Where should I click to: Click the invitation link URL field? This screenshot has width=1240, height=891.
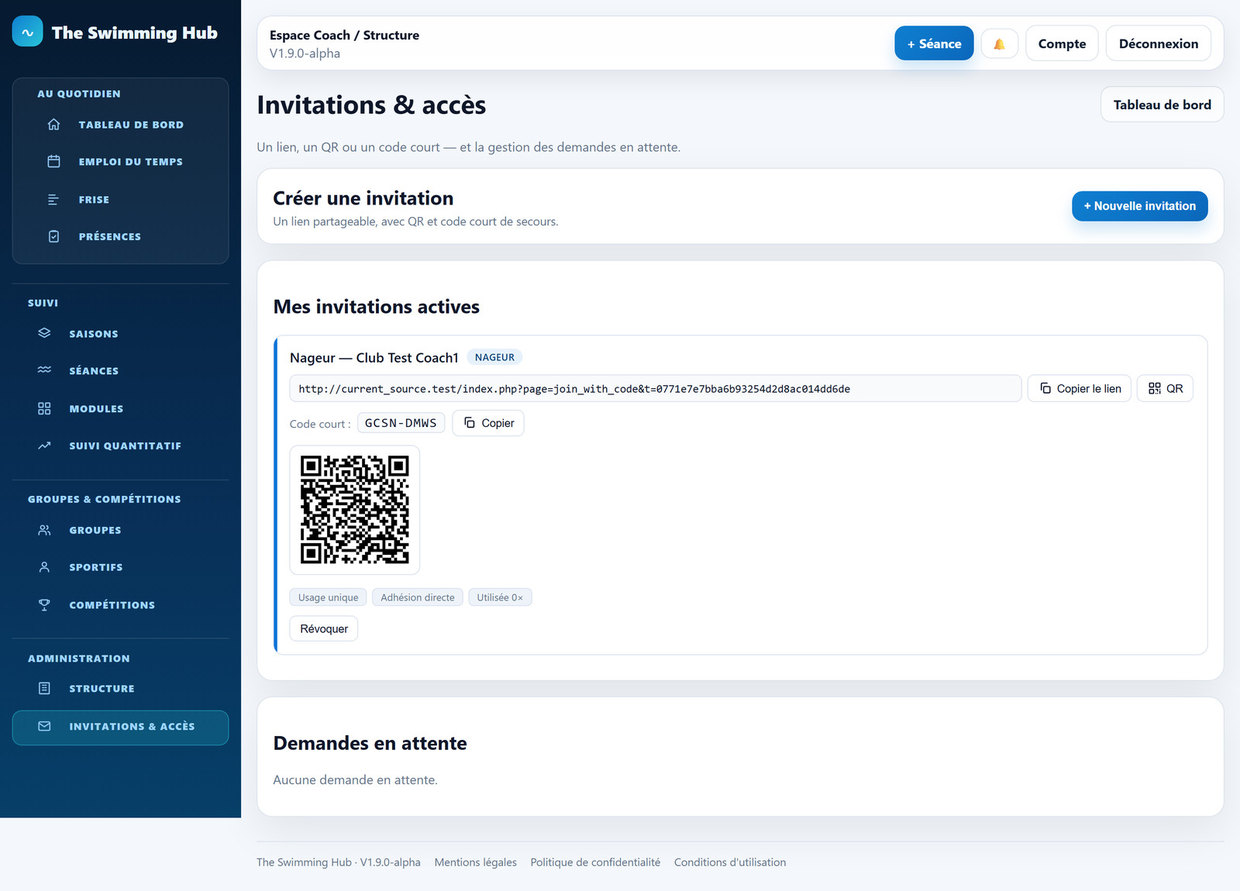[655, 389]
